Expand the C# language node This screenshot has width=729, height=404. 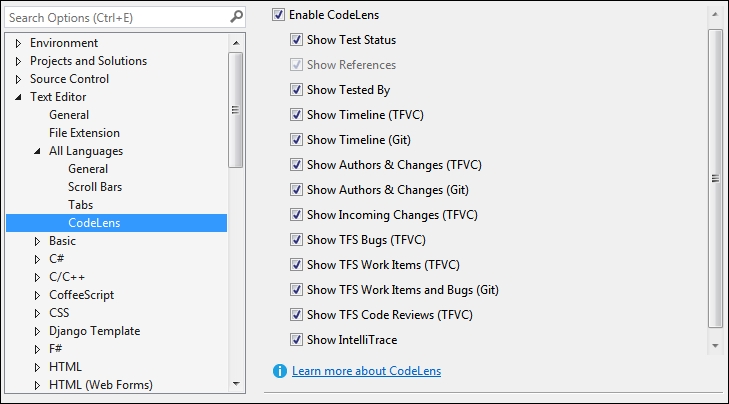37,259
